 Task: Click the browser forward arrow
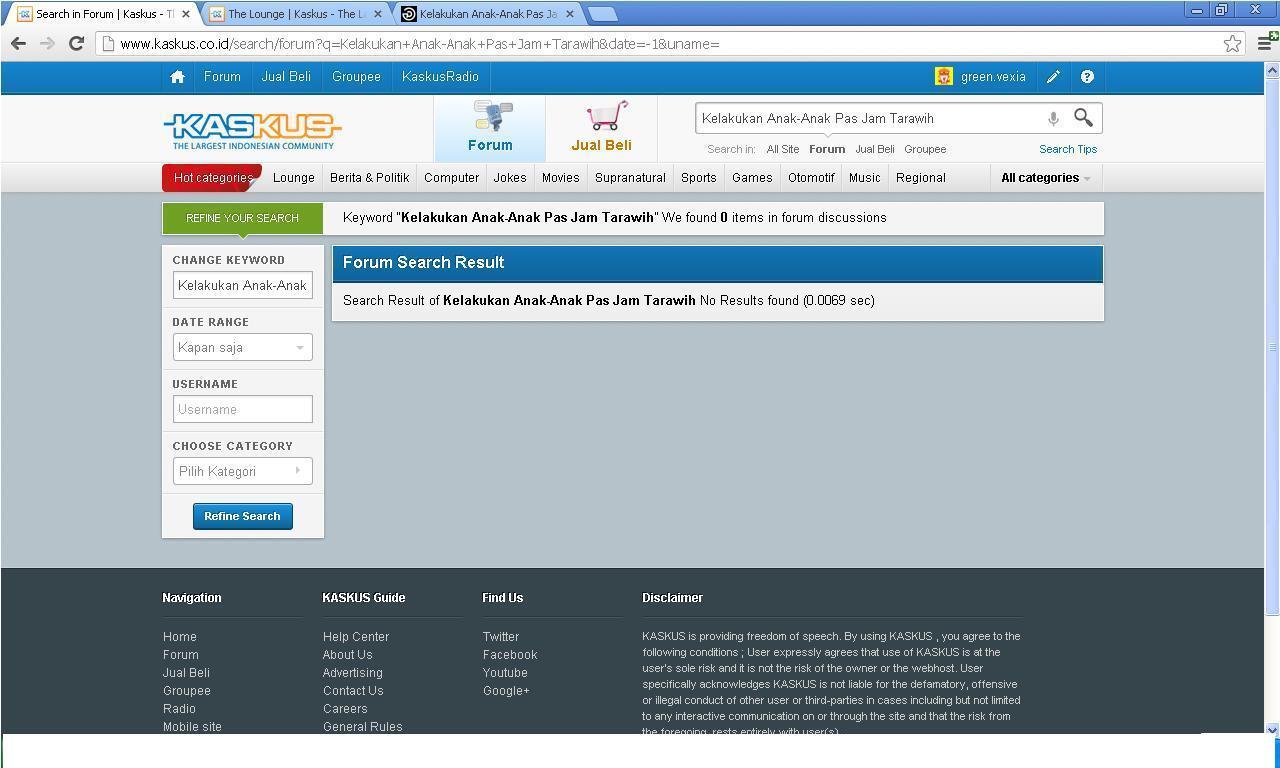[47, 43]
